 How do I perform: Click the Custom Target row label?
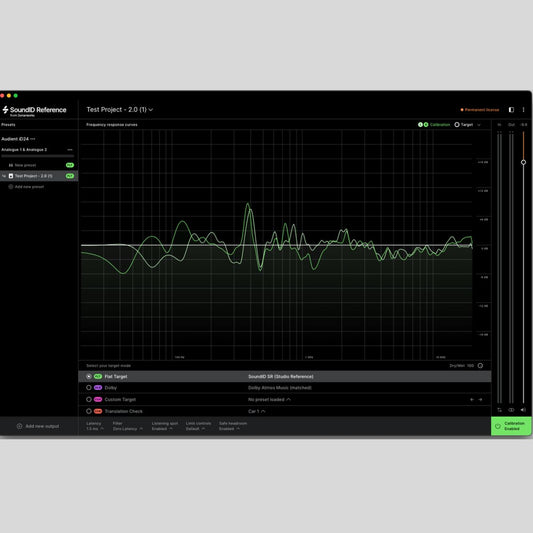click(x=120, y=399)
